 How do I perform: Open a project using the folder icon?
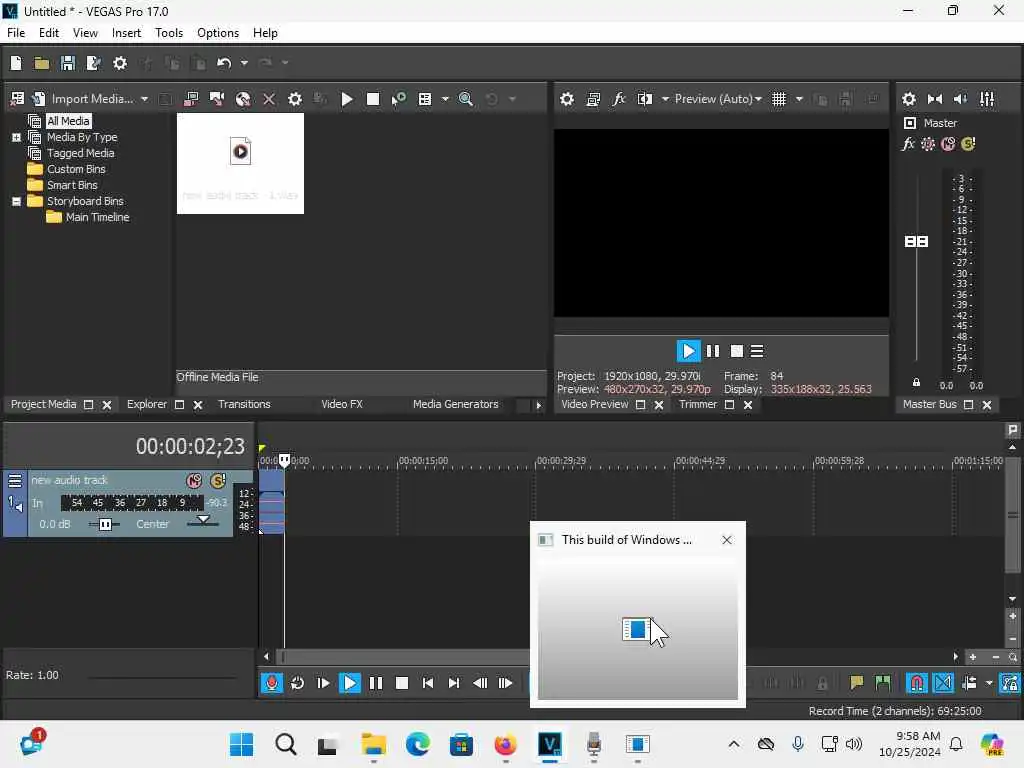42,63
